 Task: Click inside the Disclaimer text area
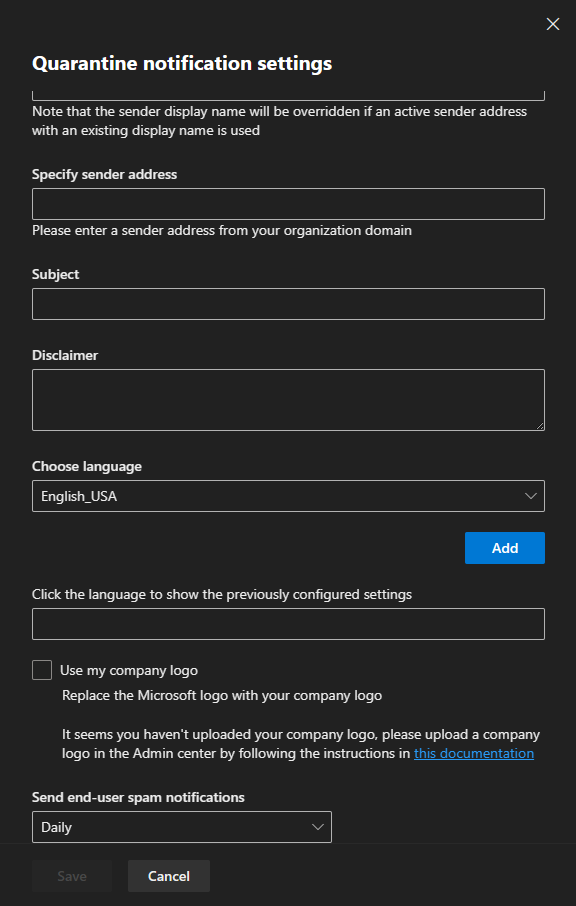coord(288,400)
